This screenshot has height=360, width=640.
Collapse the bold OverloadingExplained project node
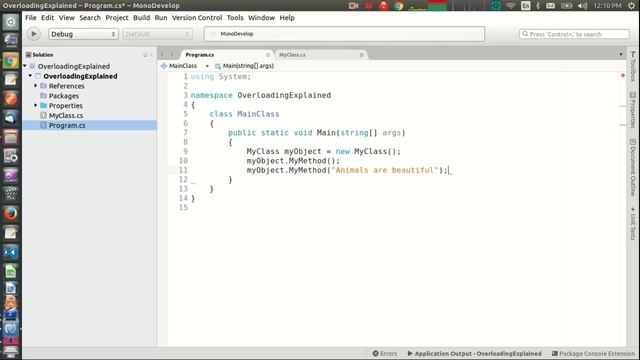click(x=30, y=76)
